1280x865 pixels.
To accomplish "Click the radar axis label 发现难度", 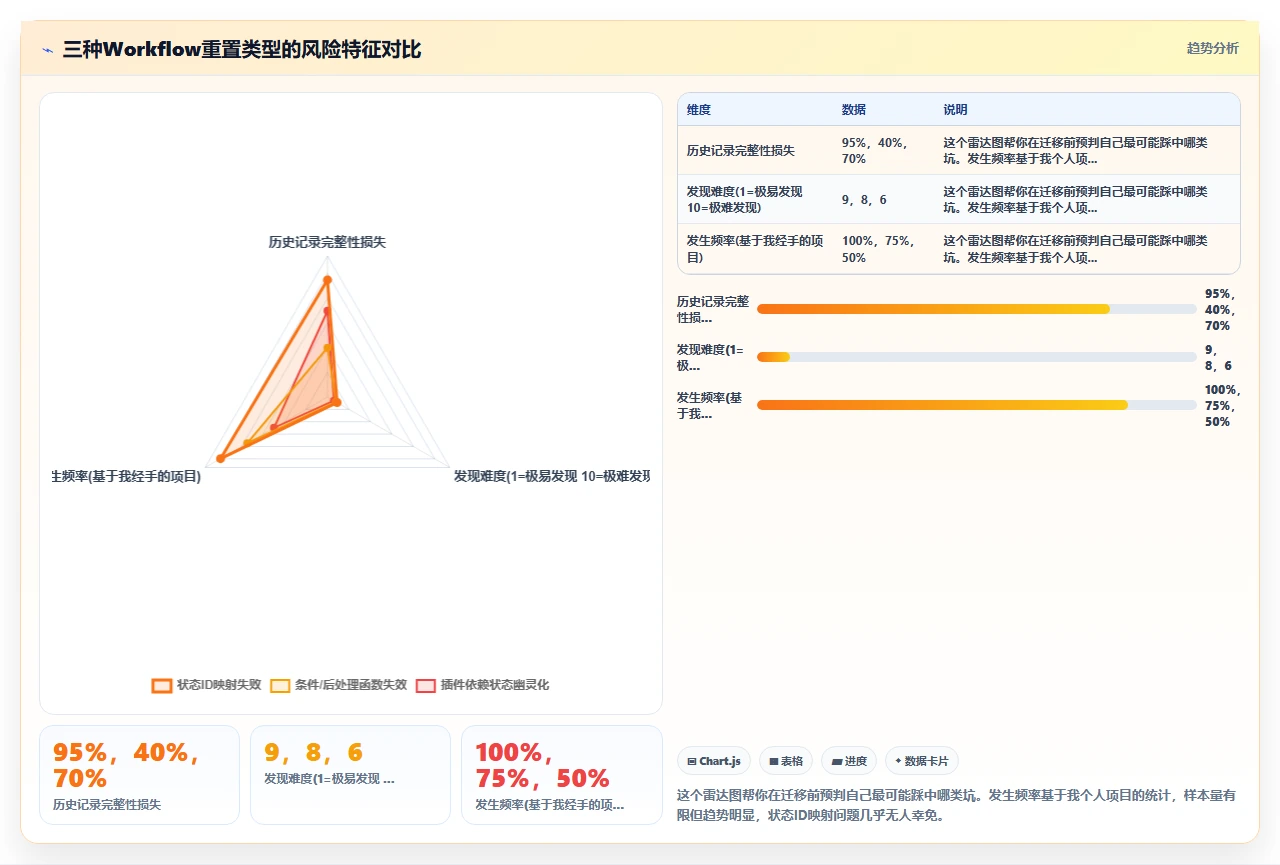I will [552, 477].
